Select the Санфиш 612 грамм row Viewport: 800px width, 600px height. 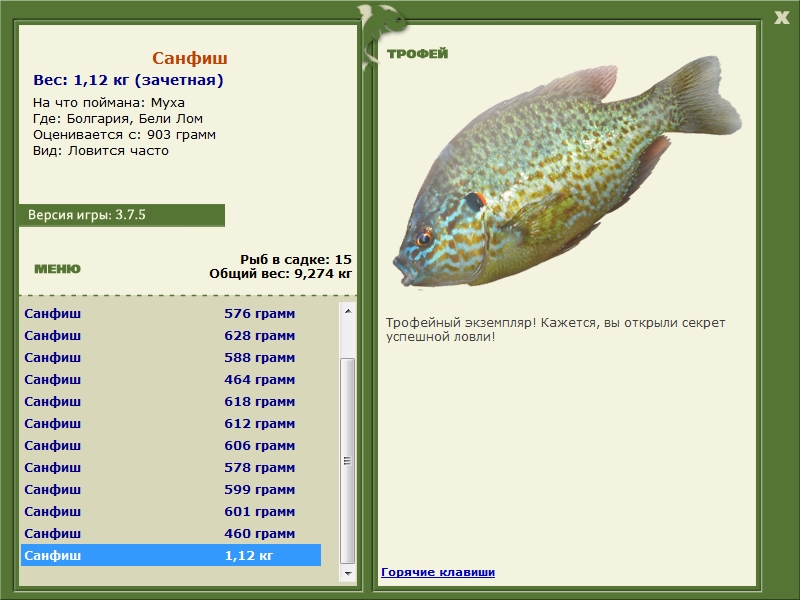pos(171,423)
